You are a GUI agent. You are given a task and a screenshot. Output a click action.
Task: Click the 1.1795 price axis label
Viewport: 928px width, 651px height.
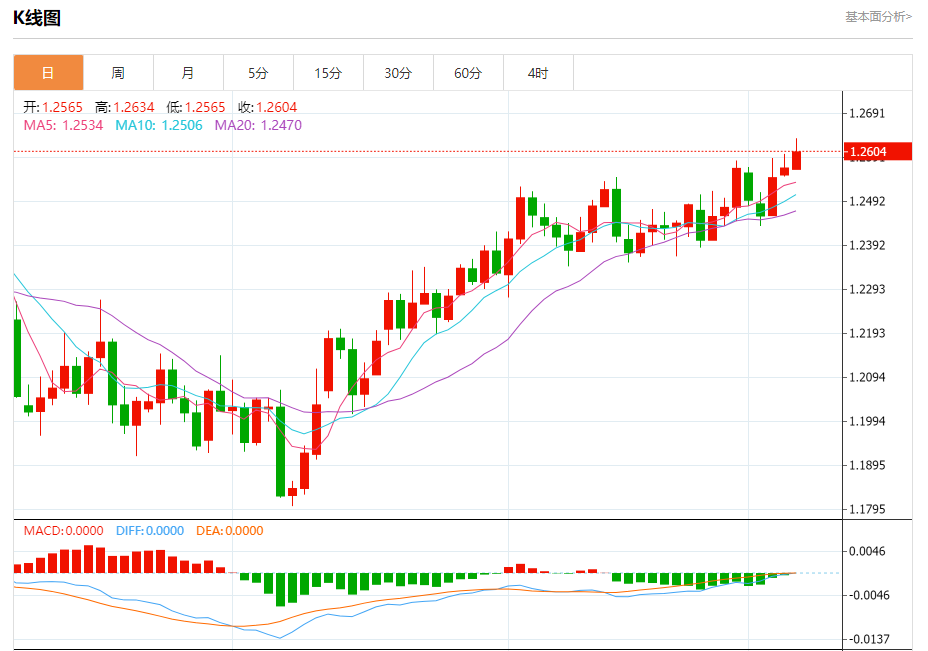(x=867, y=509)
